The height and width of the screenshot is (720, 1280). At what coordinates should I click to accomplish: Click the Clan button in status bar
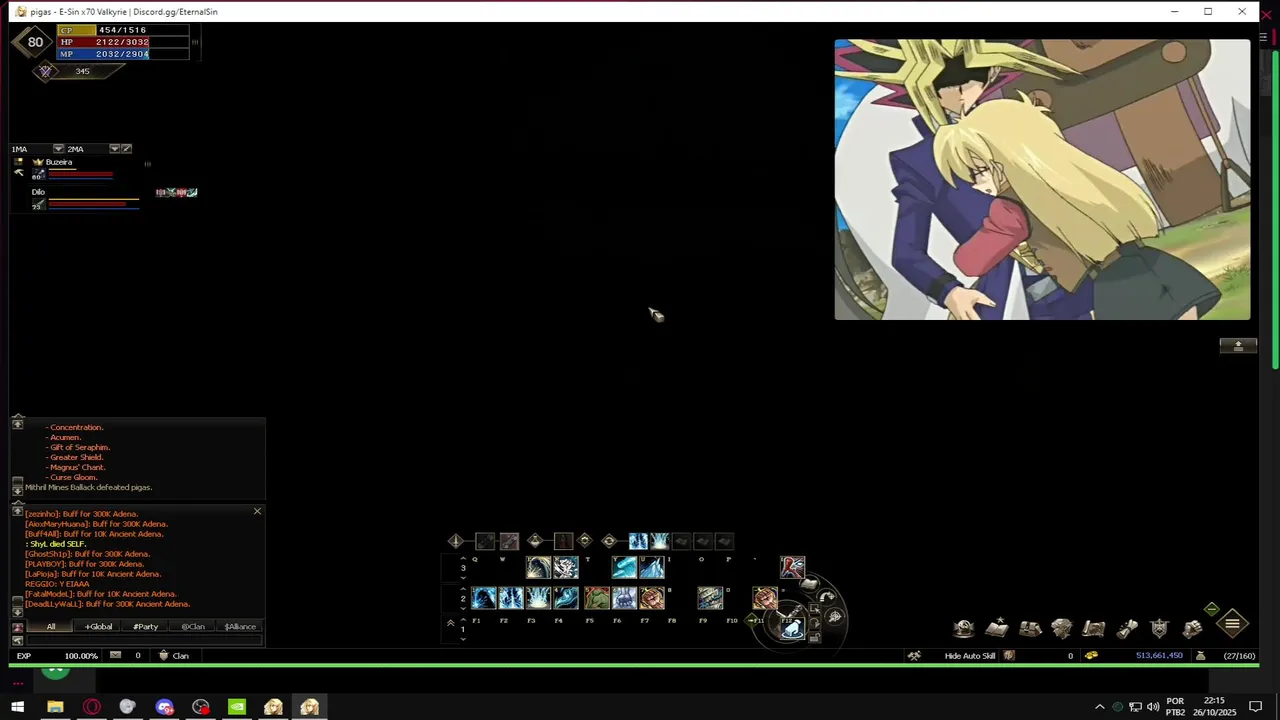point(173,656)
